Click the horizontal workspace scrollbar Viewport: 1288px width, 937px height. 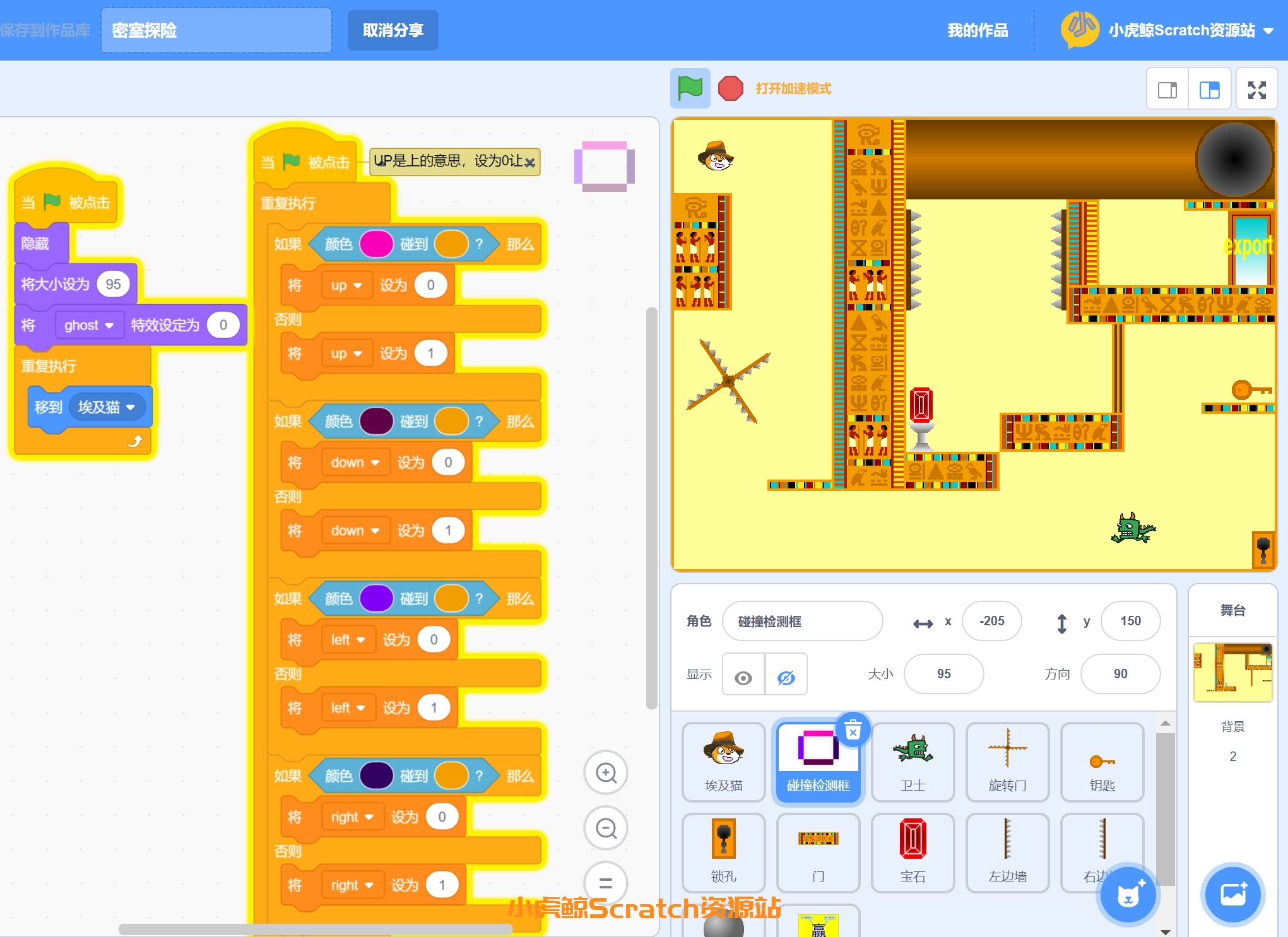[316, 929]
